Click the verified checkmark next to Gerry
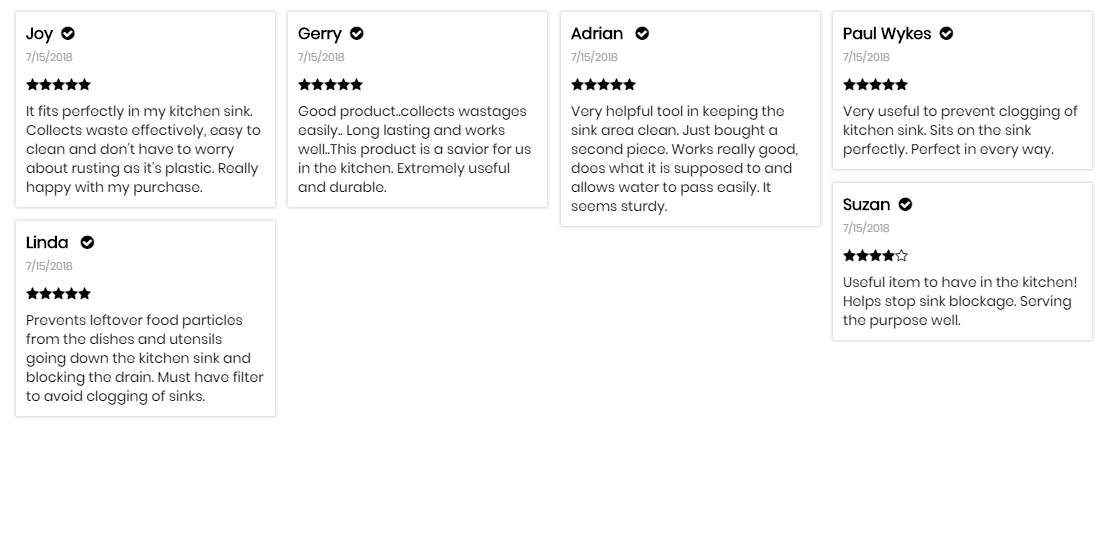This screenshot has height=544, width=1111. point(357,33)
